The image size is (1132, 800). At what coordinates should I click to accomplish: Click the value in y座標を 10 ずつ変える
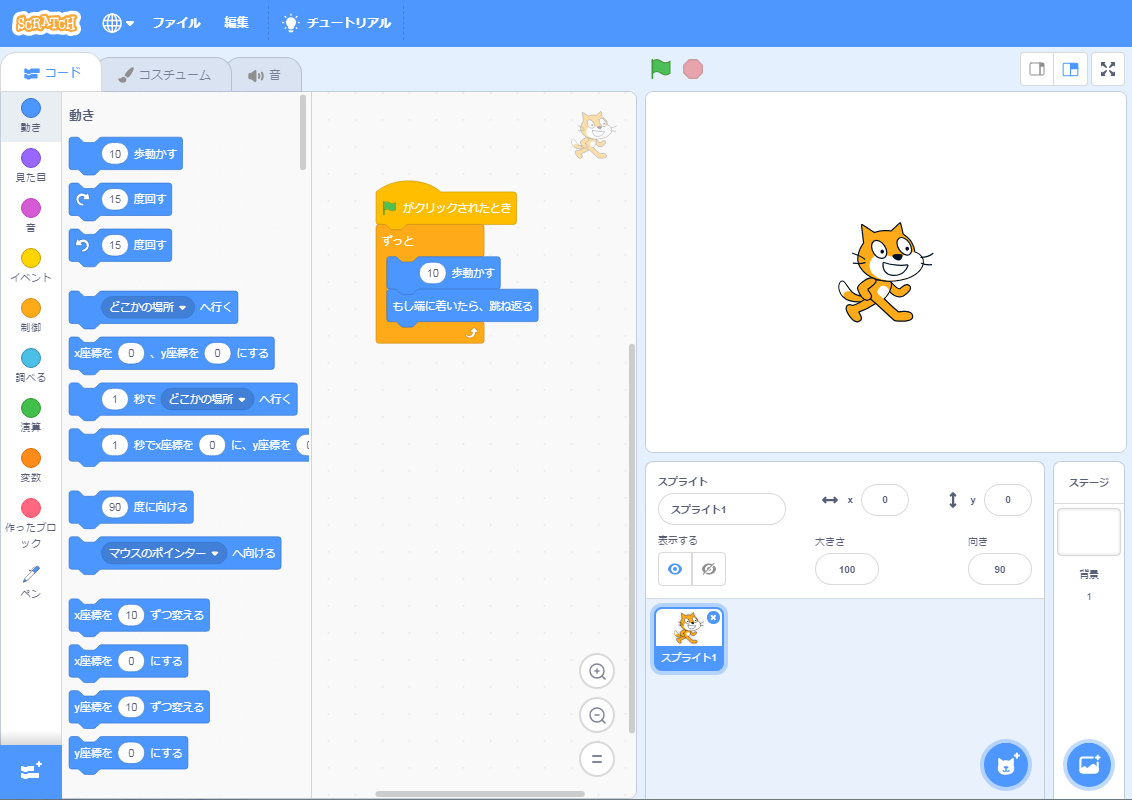(x=131, y=707)
